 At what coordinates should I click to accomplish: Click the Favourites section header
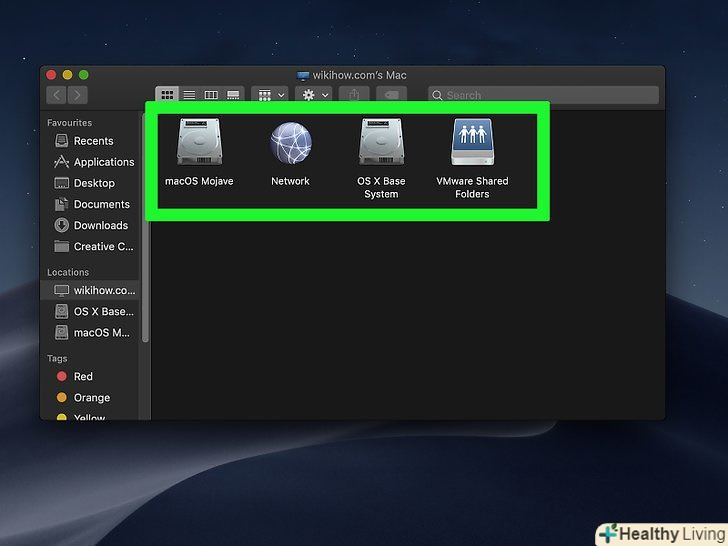[x=70, y=123]
